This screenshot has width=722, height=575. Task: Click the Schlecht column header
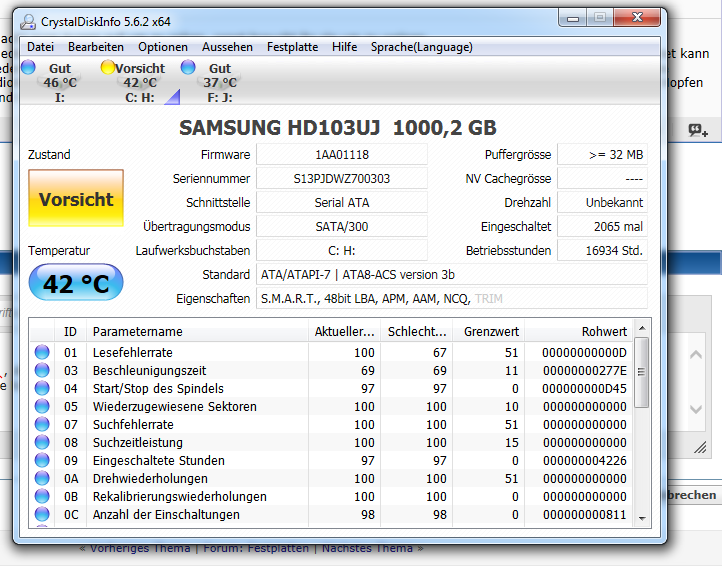click(x=417, y=331)
